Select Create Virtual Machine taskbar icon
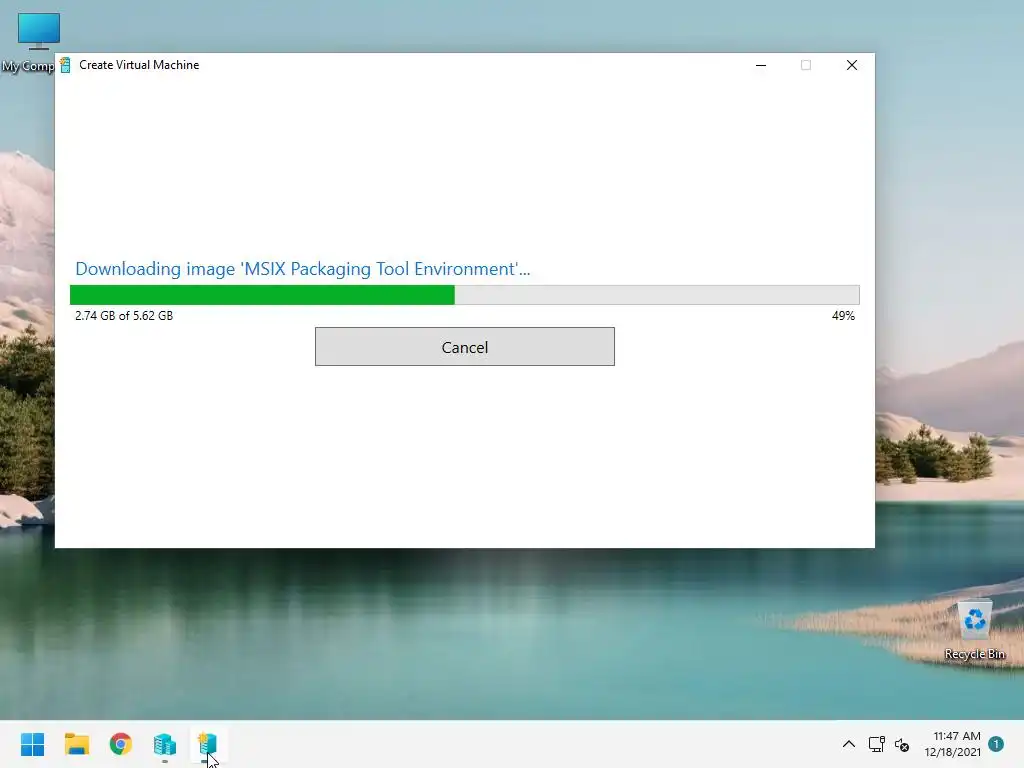This screenshot has width=1024, height=768. click(208, 744)
